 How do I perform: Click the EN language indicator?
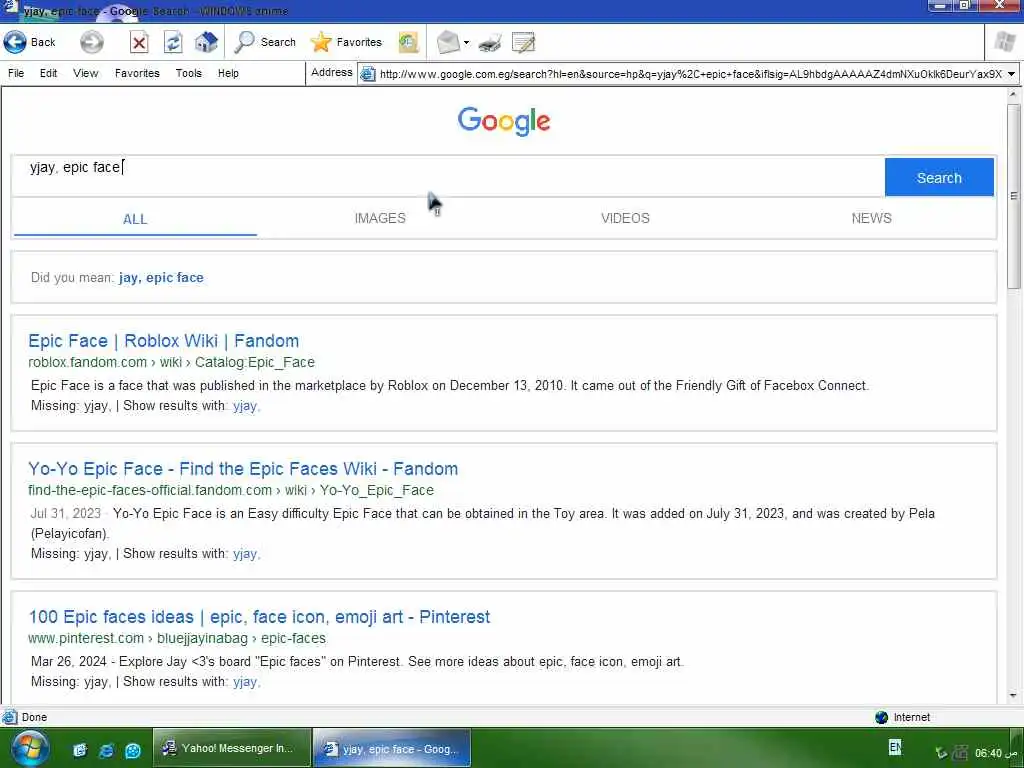pyautogui.click(x=895, y=746)
